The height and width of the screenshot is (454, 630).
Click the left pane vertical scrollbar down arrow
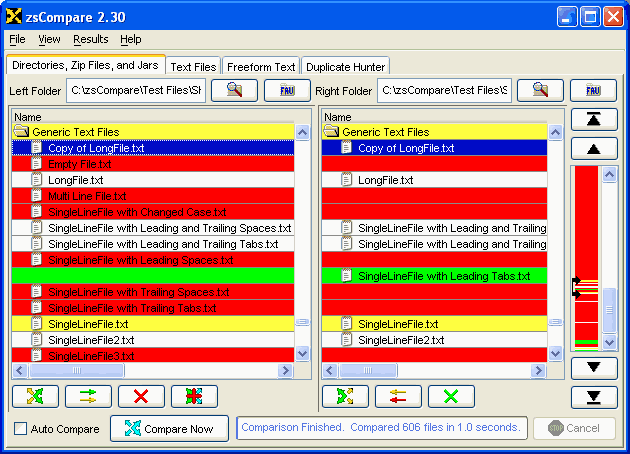point(303,354)
